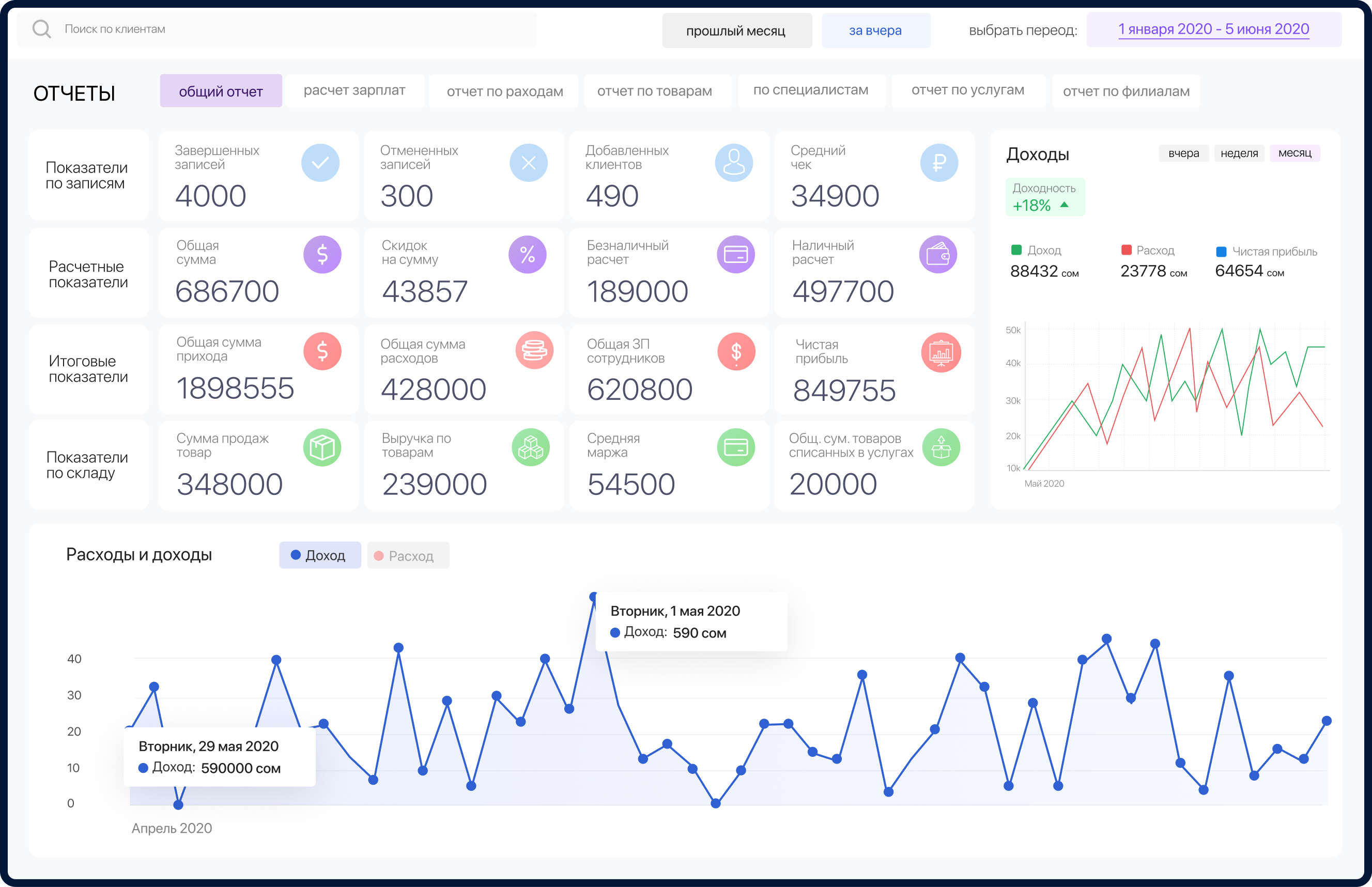This screenshot has width=1372, height=887.
Task: Click the blue Чистая прибыль legend swatch
Action: 1221,252
